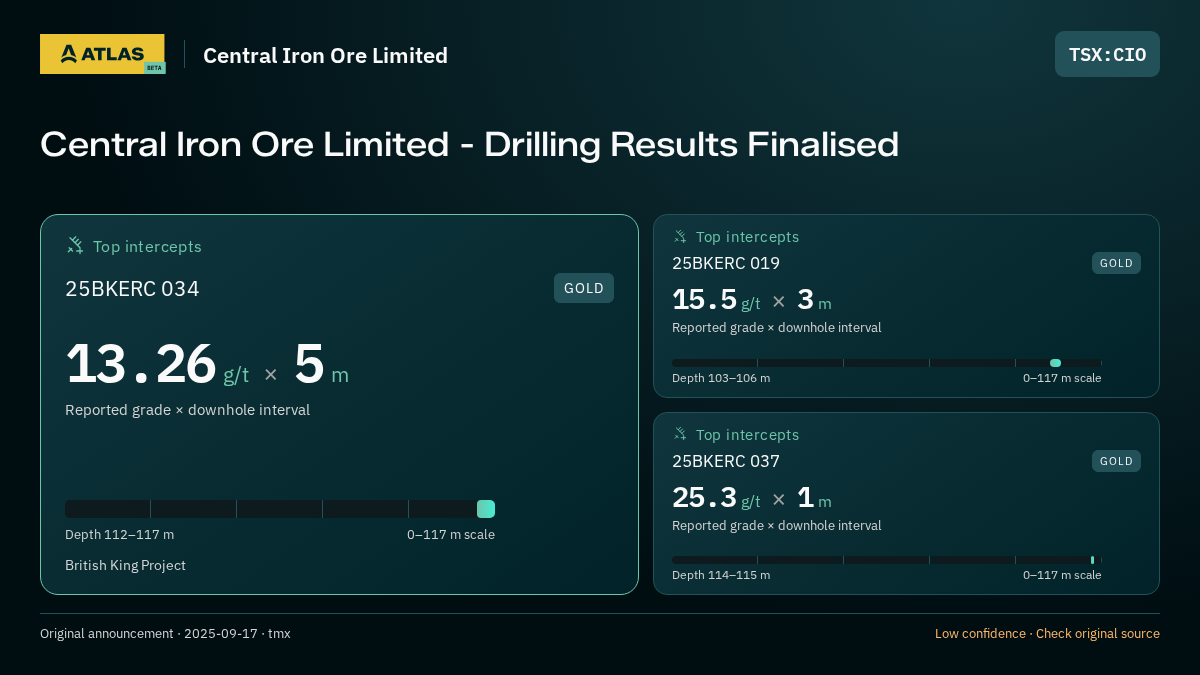1200x675 pixels.
Task: Click the 'Drilling Results Finalised' headline
Action: [691, 144]
